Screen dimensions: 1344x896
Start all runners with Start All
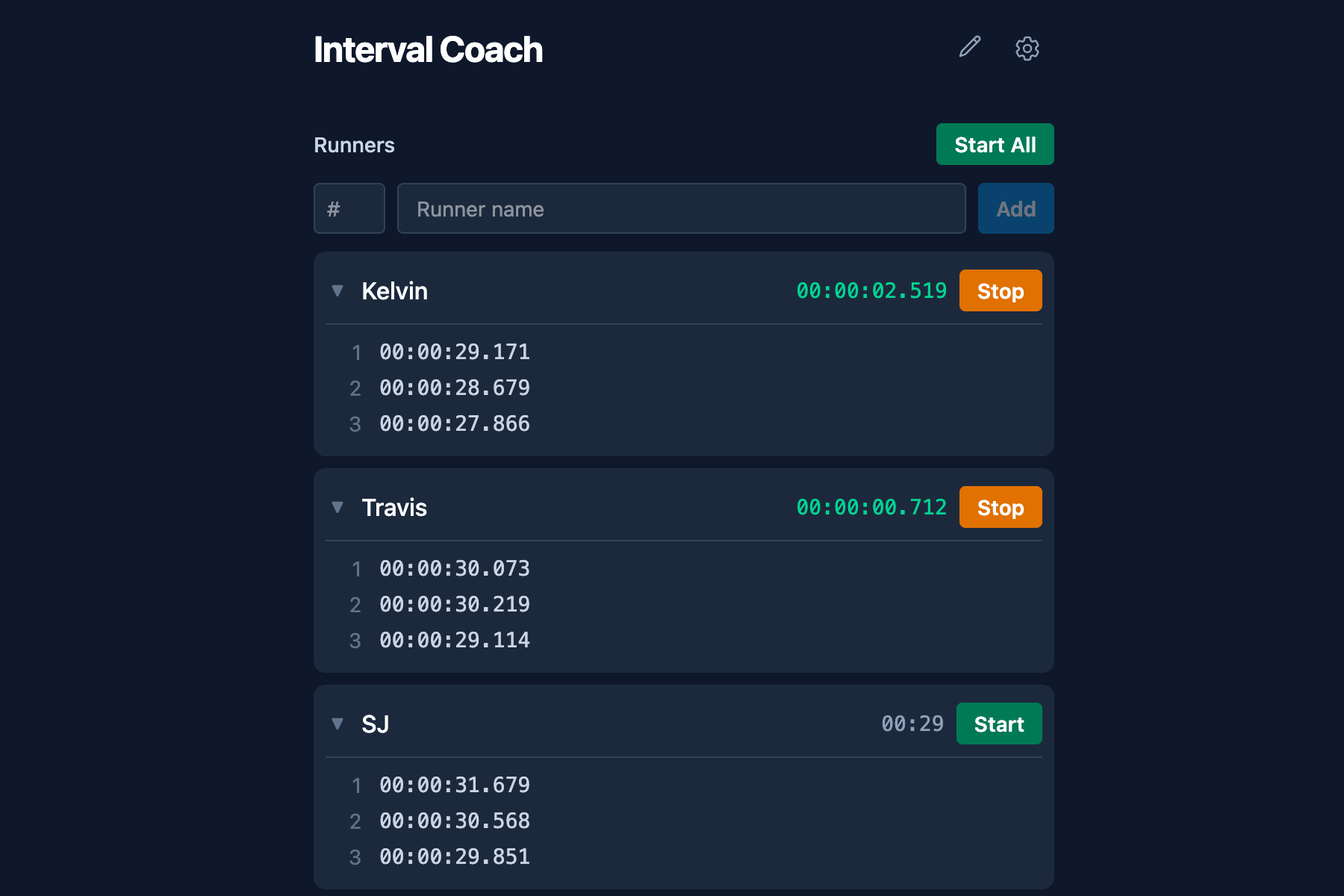pos(995,144)
